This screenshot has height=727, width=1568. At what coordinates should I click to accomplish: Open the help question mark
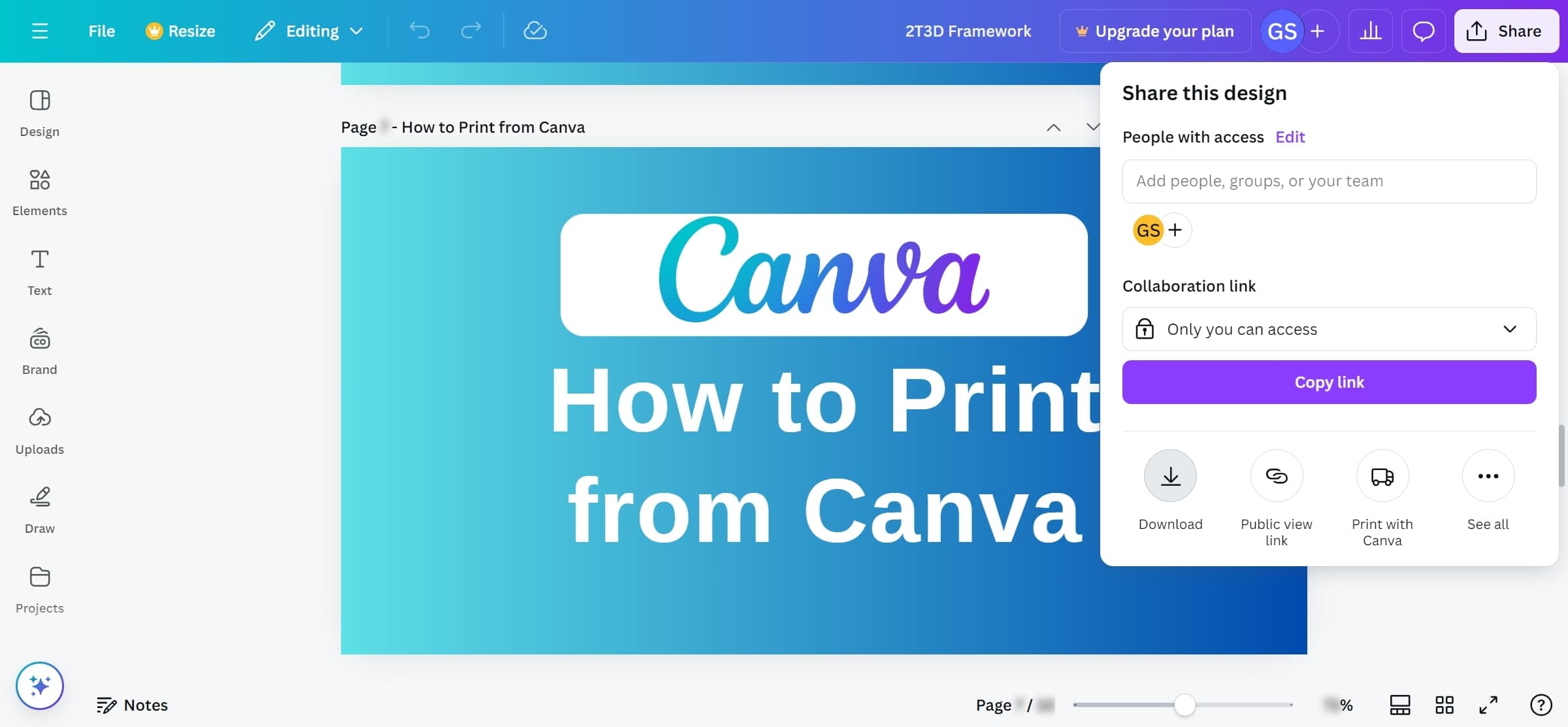[1541, 705]
